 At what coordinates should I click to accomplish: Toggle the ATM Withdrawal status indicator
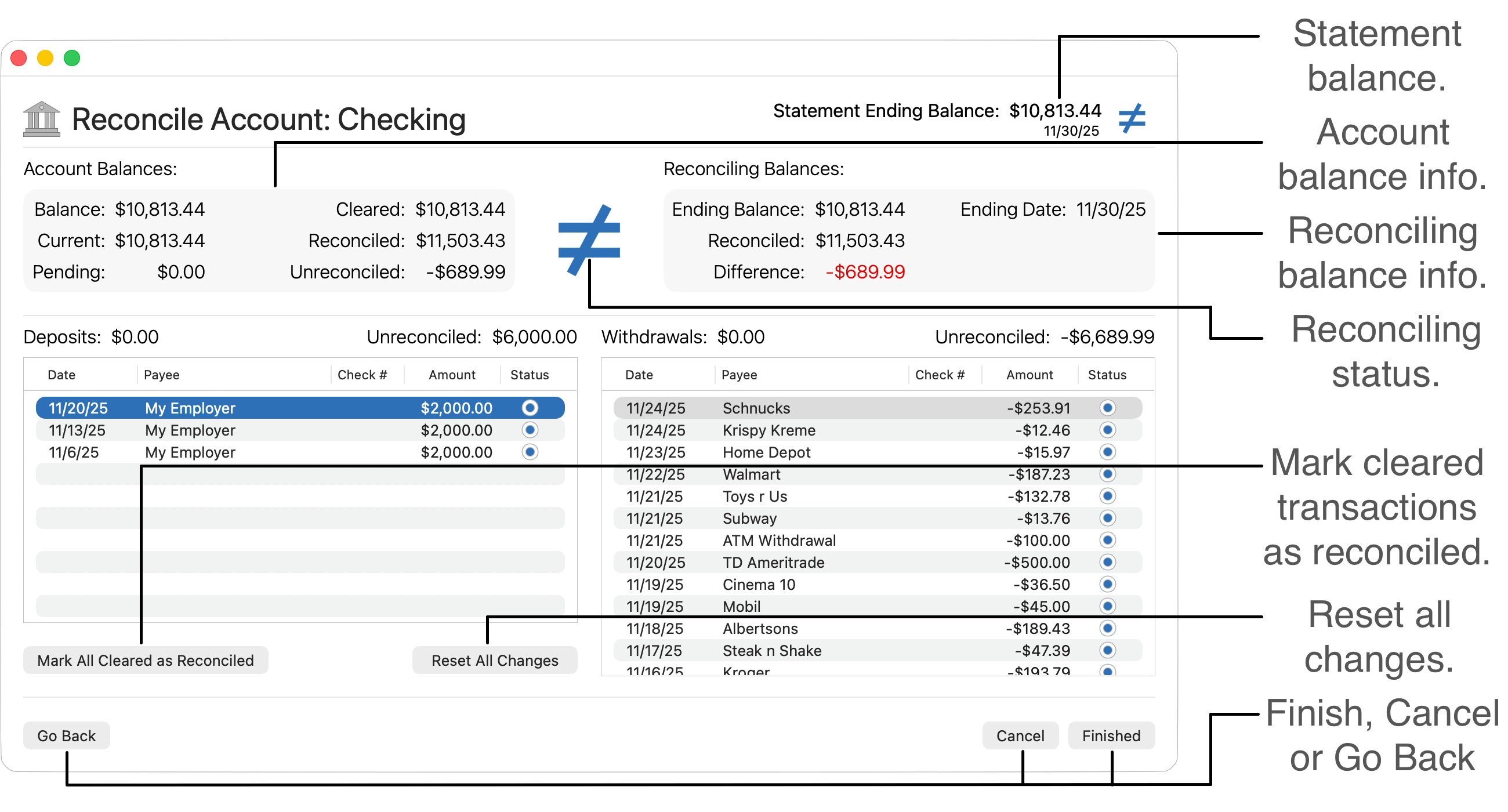(x=1107, y=540)
